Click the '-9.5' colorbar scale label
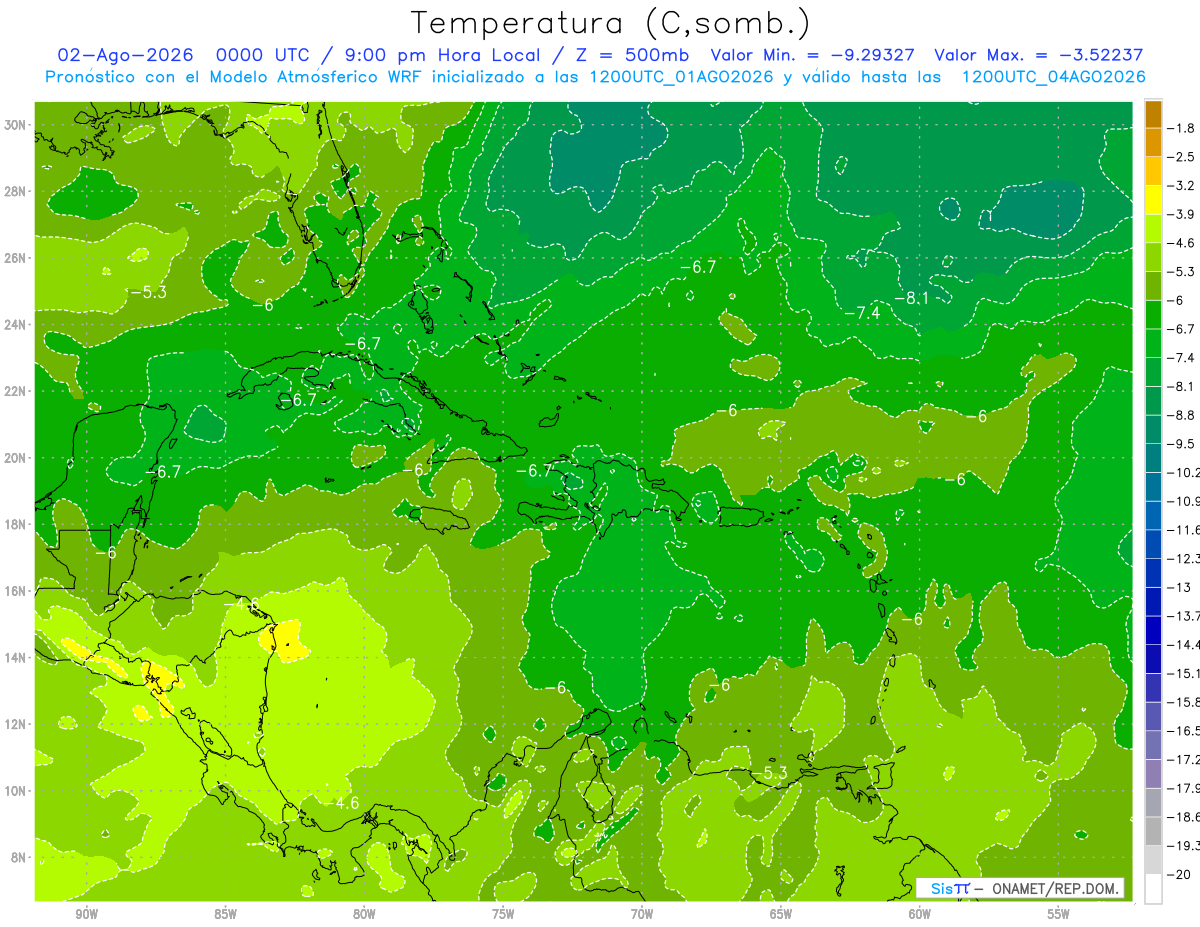Image resolution: width=1200 pixels, height=927 pixels. click(1182, 444)
